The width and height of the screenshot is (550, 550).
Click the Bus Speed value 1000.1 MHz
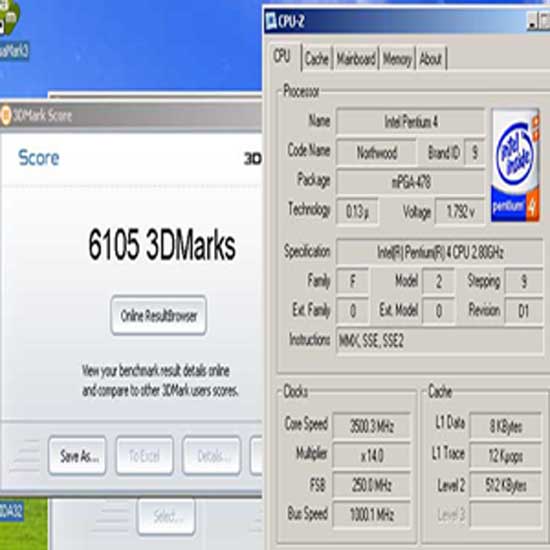pyautogui.click(x=371, y=515)
